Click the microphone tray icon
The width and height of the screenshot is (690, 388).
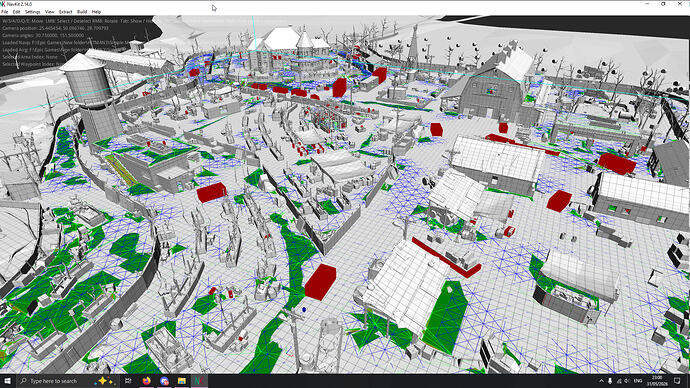click(x=610, y=381)
